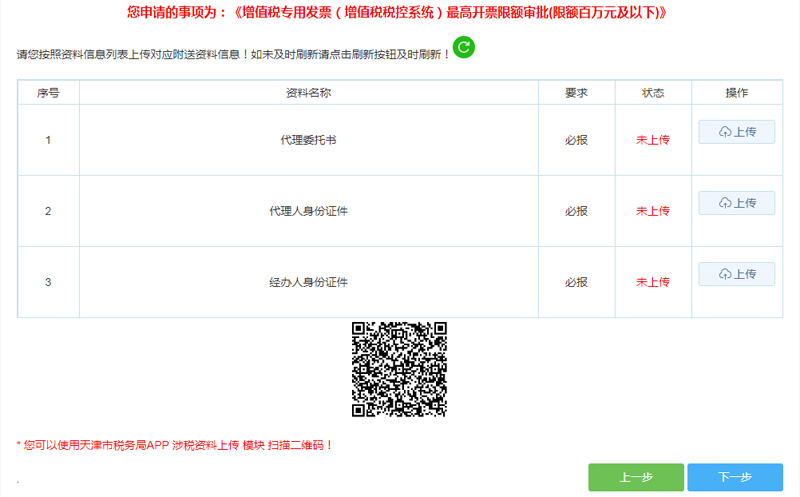
Task: Upload file for 代理人身份证件 row
Action: pos(736,203)
